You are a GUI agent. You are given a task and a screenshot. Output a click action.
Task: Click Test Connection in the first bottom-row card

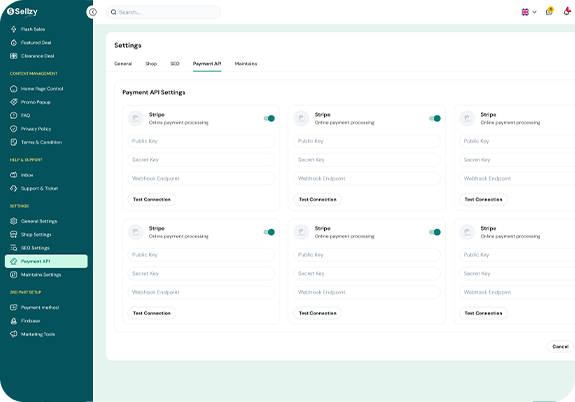[x=152, y=313]
